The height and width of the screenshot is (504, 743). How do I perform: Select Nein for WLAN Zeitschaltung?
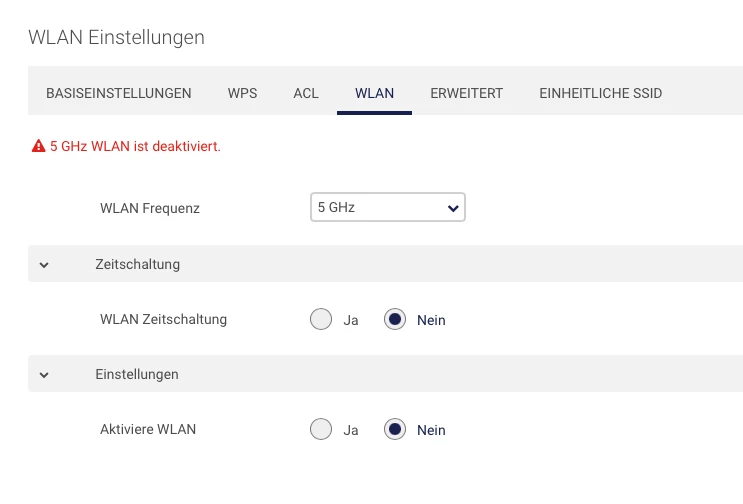(395, 320)
